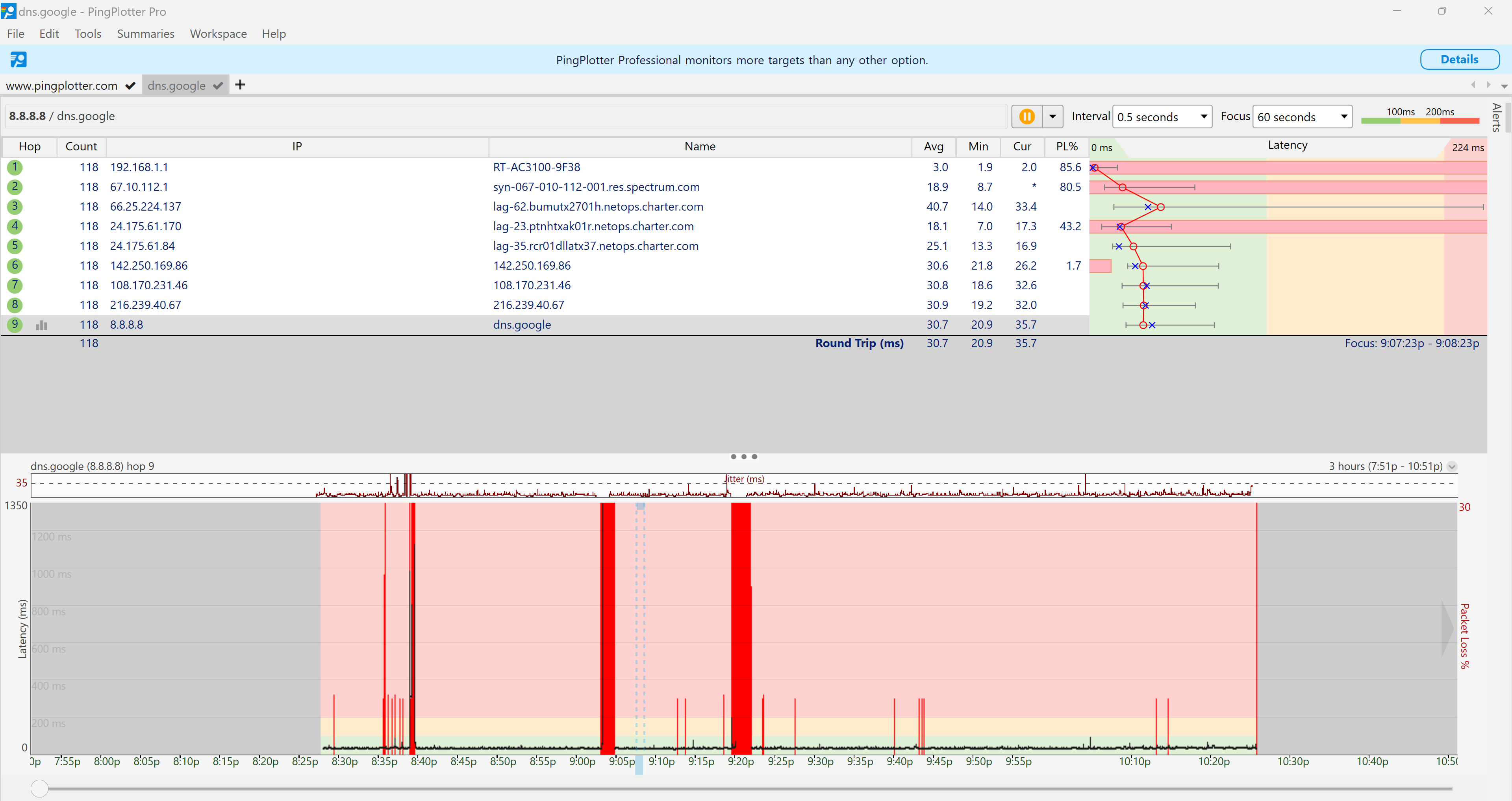Click the orange pause trace button
Image resolution: width=1512 pixels, height=801 pixels.
point(1027,116)
